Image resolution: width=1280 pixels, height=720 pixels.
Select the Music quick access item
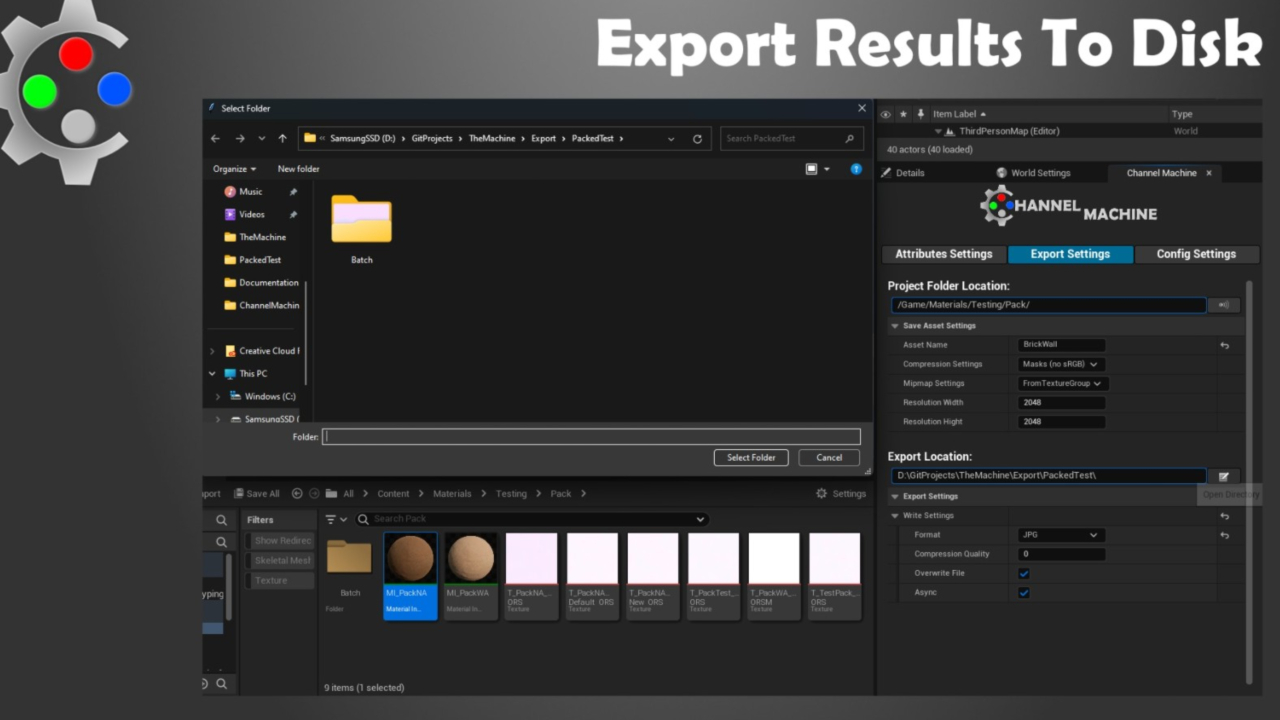(250, 192)
